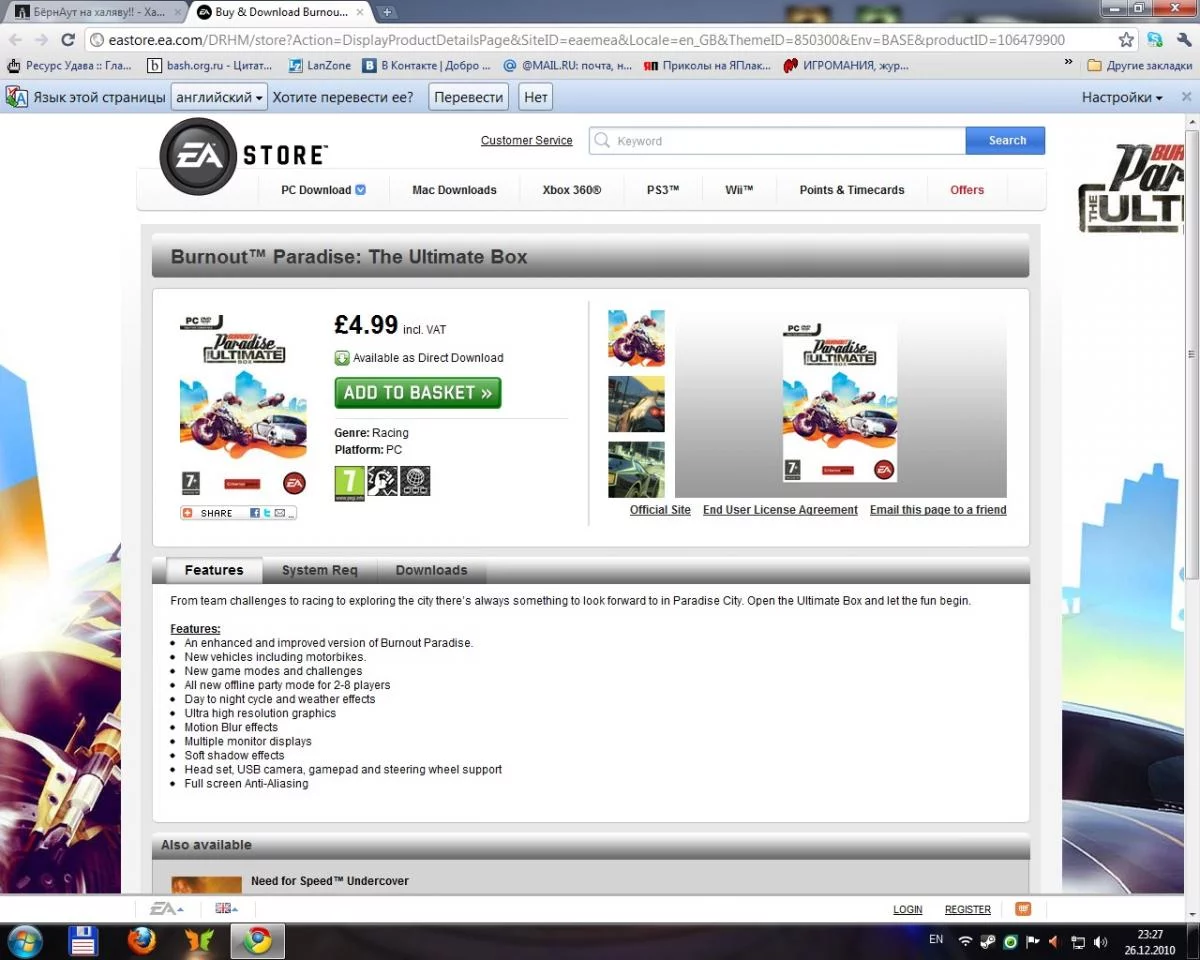
Task: Switch to the Downloads tab
Action: pos(431,570)
